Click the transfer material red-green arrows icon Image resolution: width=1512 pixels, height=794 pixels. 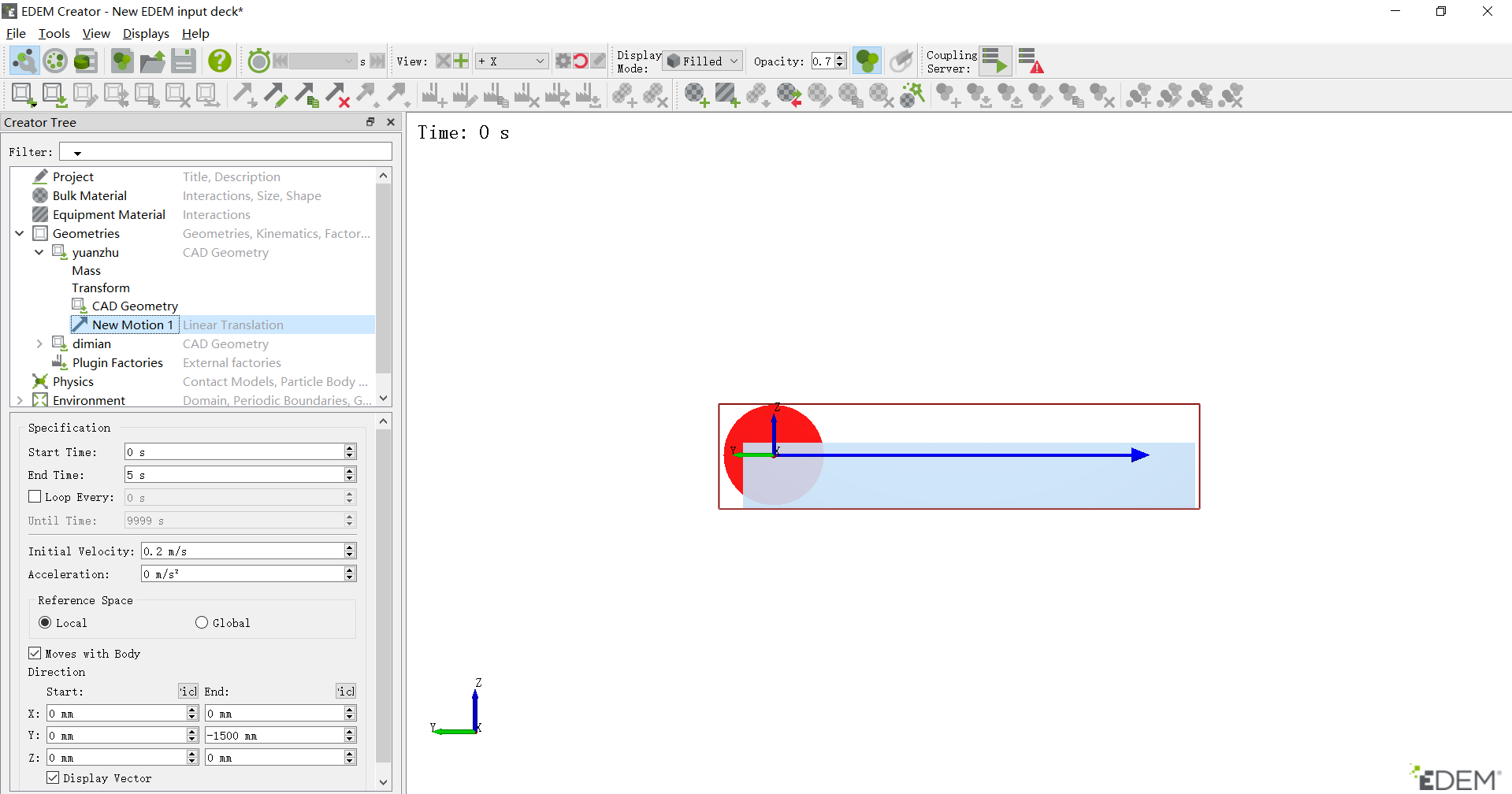[x=789, y=95]
